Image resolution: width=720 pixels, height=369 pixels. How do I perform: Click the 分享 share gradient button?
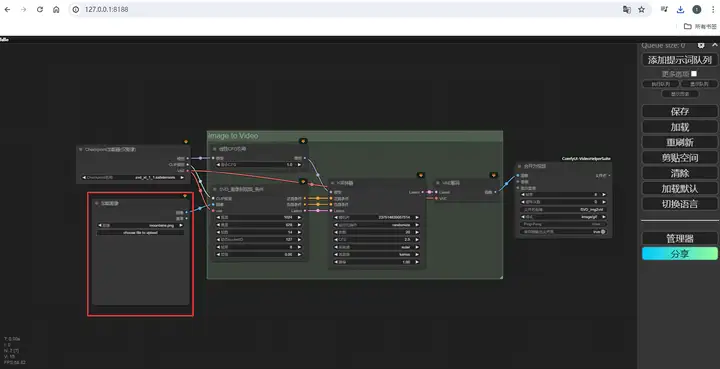tap(680, 253)
